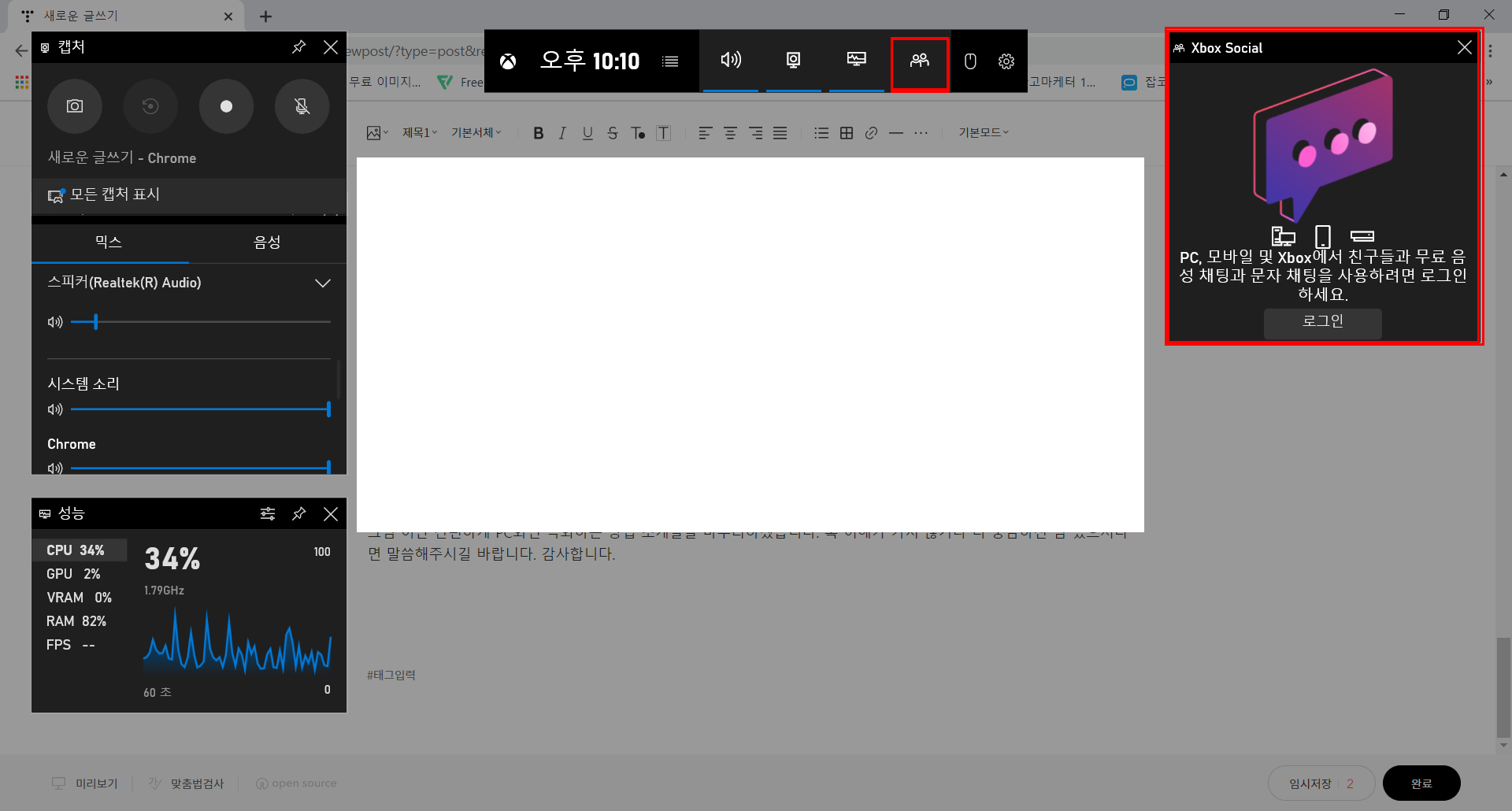Toggle bold formatting

click(x=539, y=133)
